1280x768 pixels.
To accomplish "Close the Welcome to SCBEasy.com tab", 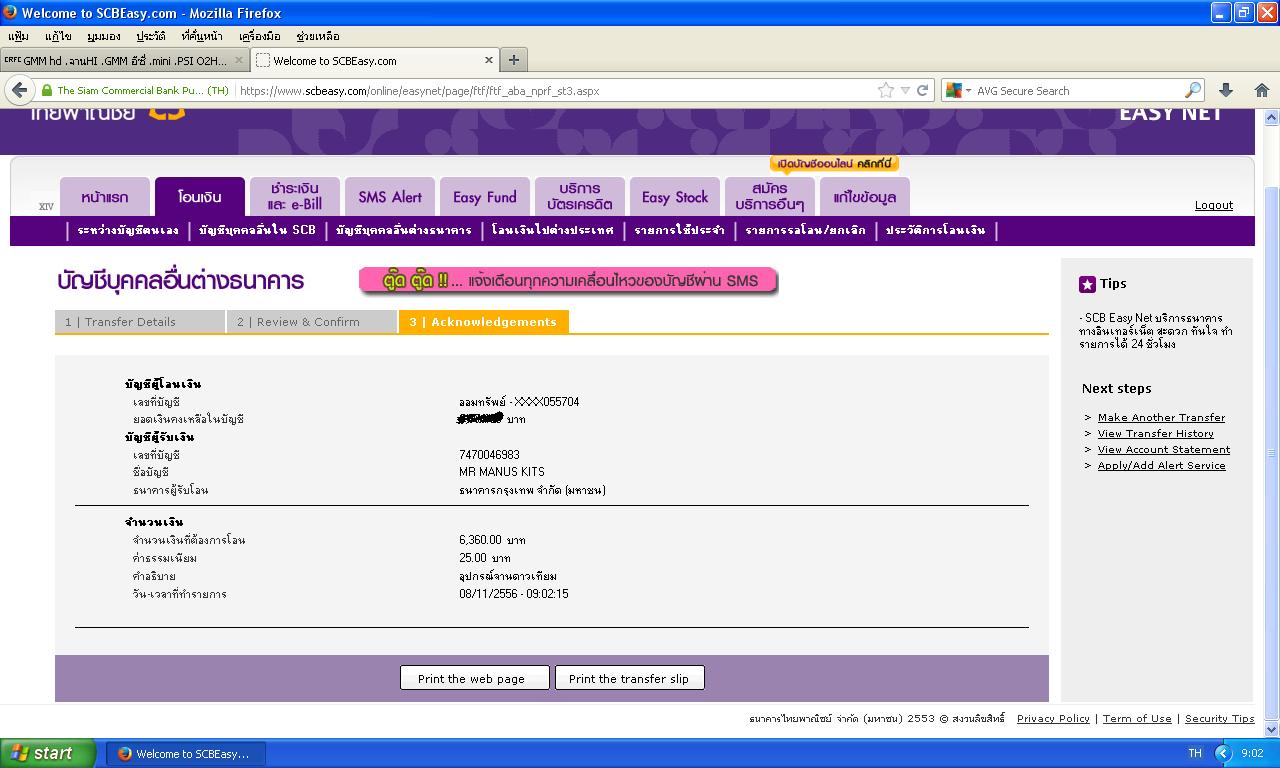I will point(488,60).
